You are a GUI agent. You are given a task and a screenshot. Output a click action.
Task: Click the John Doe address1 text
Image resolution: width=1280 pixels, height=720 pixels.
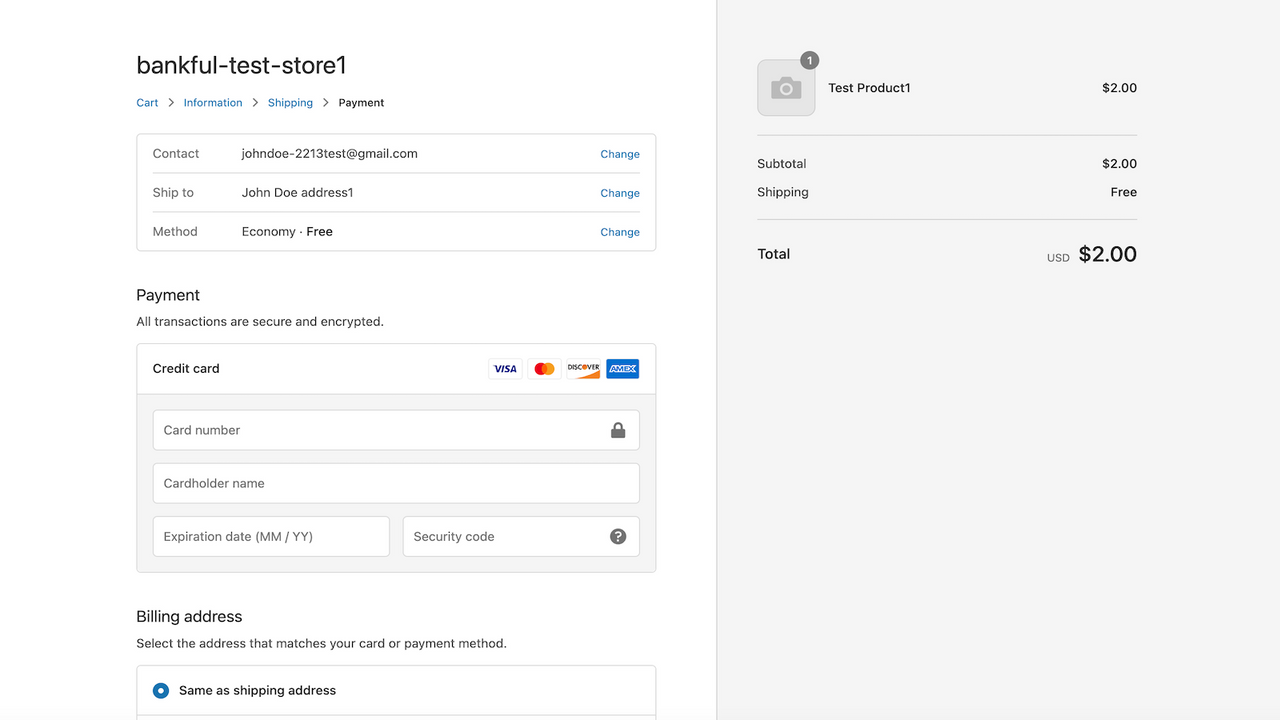point(298,193)
